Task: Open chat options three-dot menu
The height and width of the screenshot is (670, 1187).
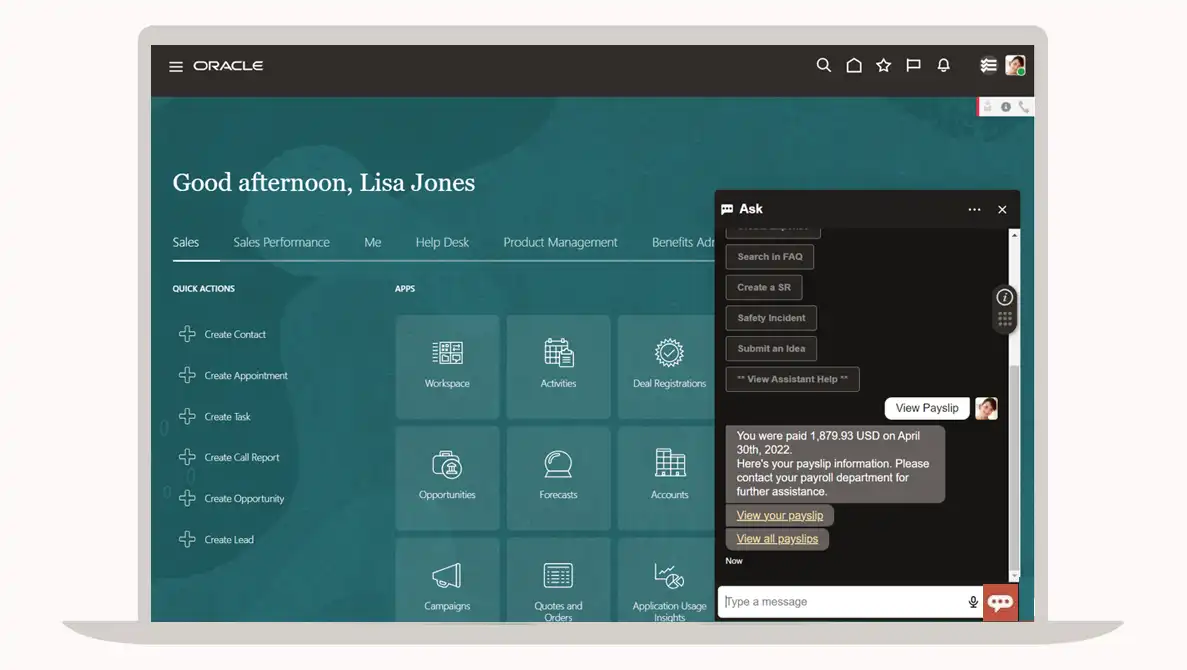Action: tap(974, 210)
